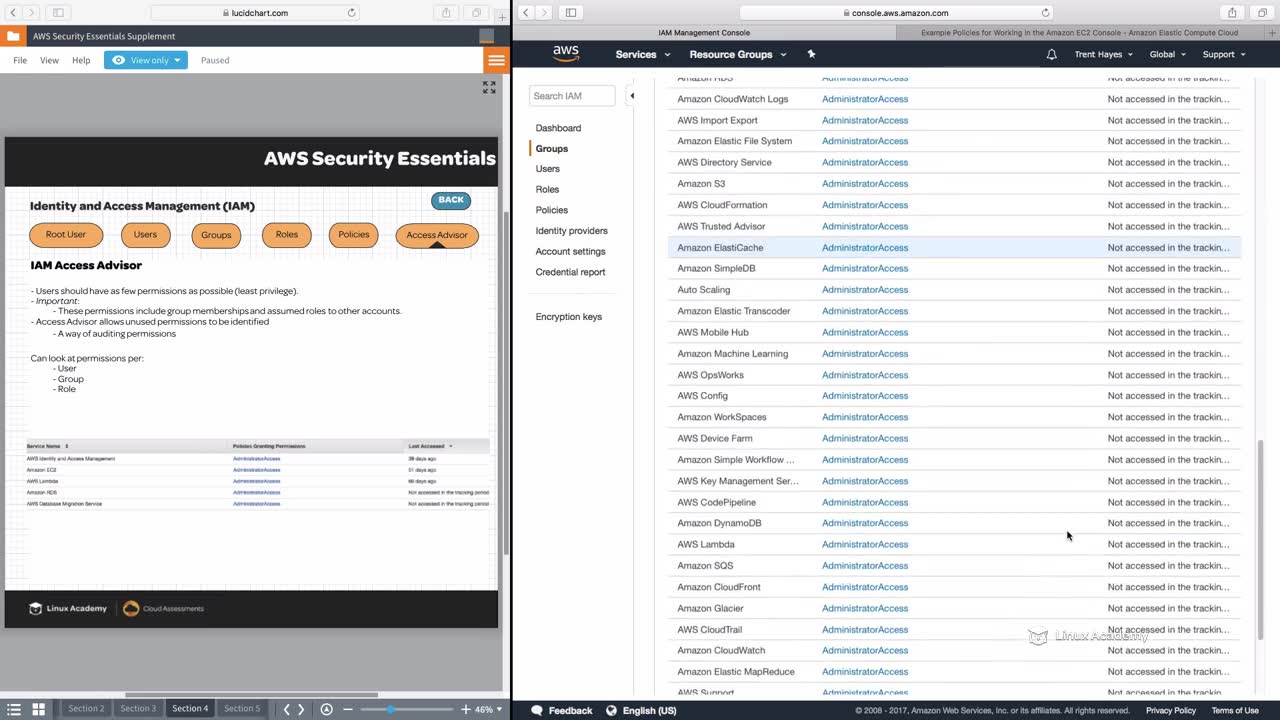Collapse the IAM sidebar arrow
The image size is (1280, 720).
pyautogui.click(x=632, y=96)
